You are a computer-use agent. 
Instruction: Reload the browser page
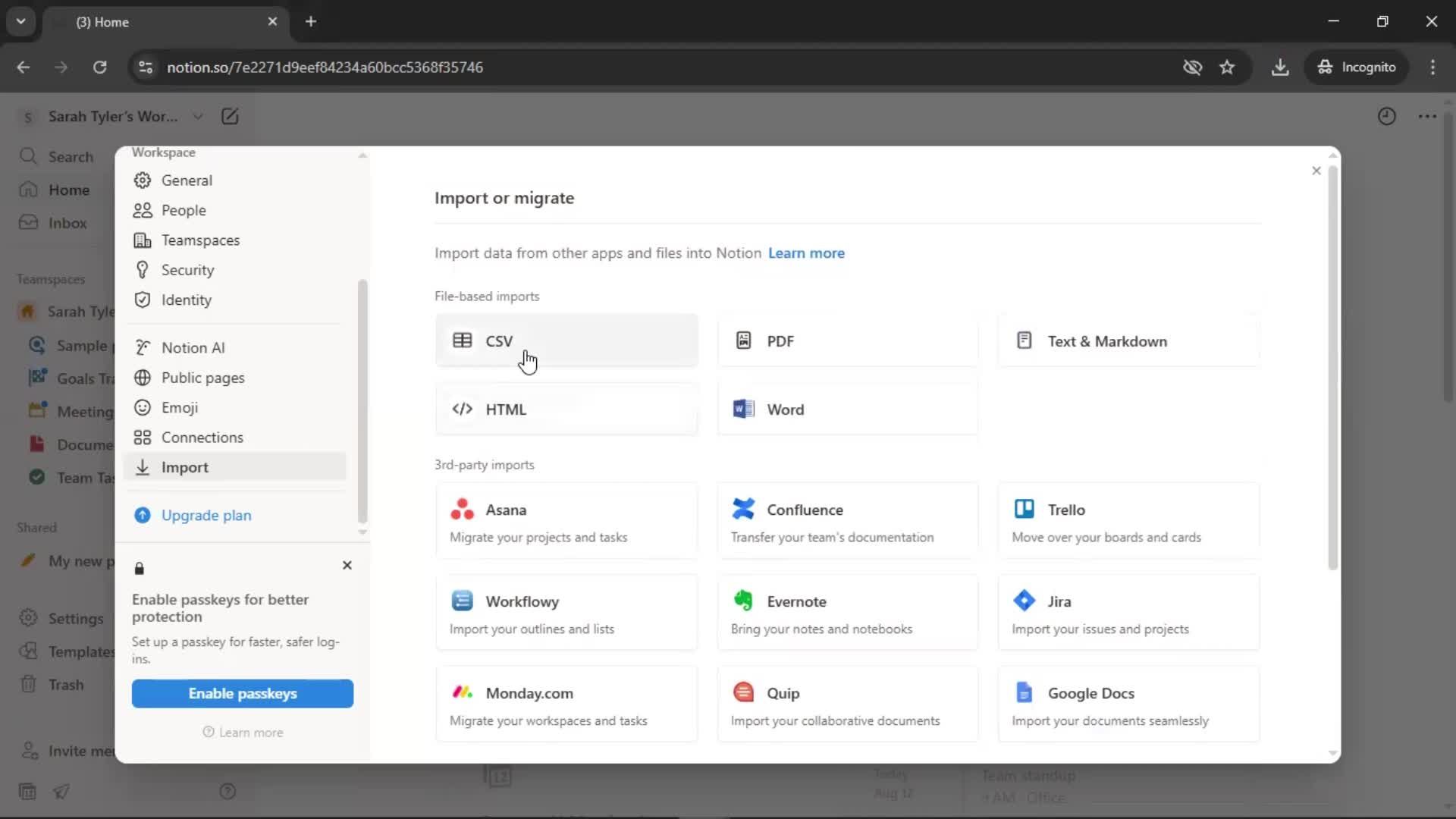[x=99, y=67]
